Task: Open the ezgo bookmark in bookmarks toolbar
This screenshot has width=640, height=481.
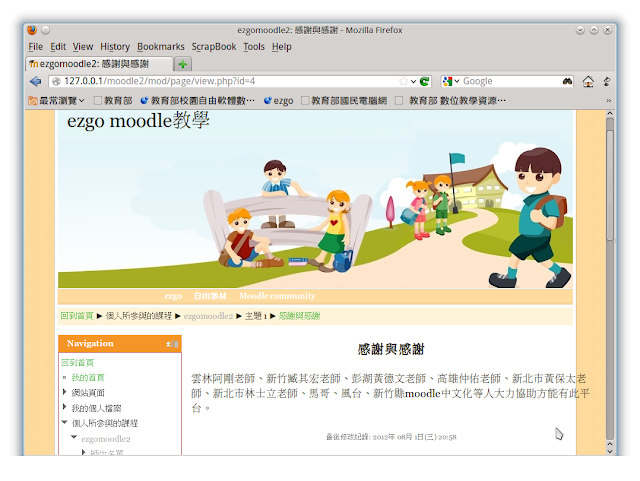Action: 278,100
